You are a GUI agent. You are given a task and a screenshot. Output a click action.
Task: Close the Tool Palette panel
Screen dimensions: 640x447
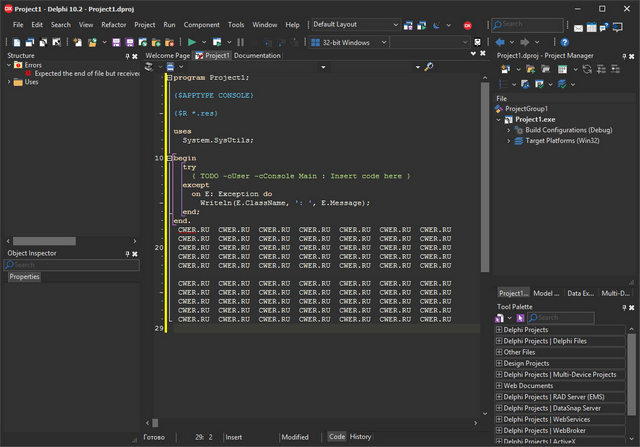(633, 306)
